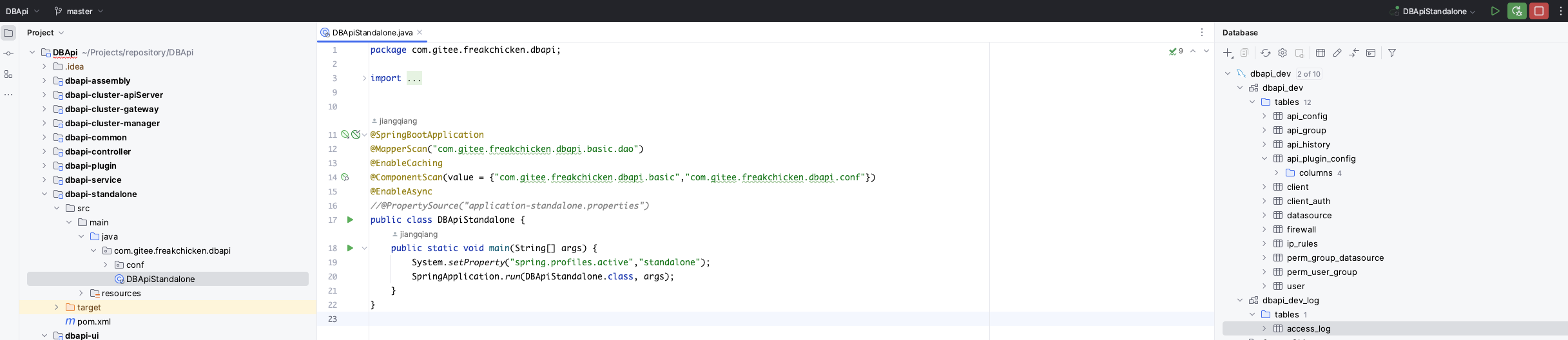Toggle the Project tool window folder icon

[x=8, y=33]
